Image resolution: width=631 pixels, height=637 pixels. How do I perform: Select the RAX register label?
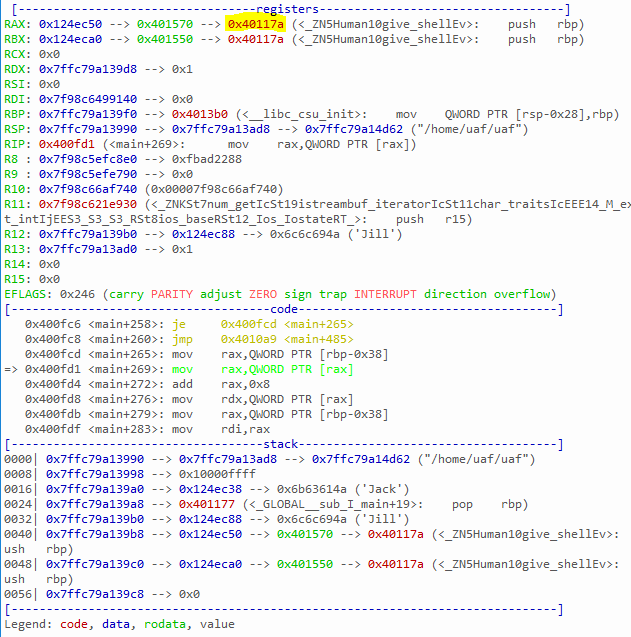[x=15, y=24]
